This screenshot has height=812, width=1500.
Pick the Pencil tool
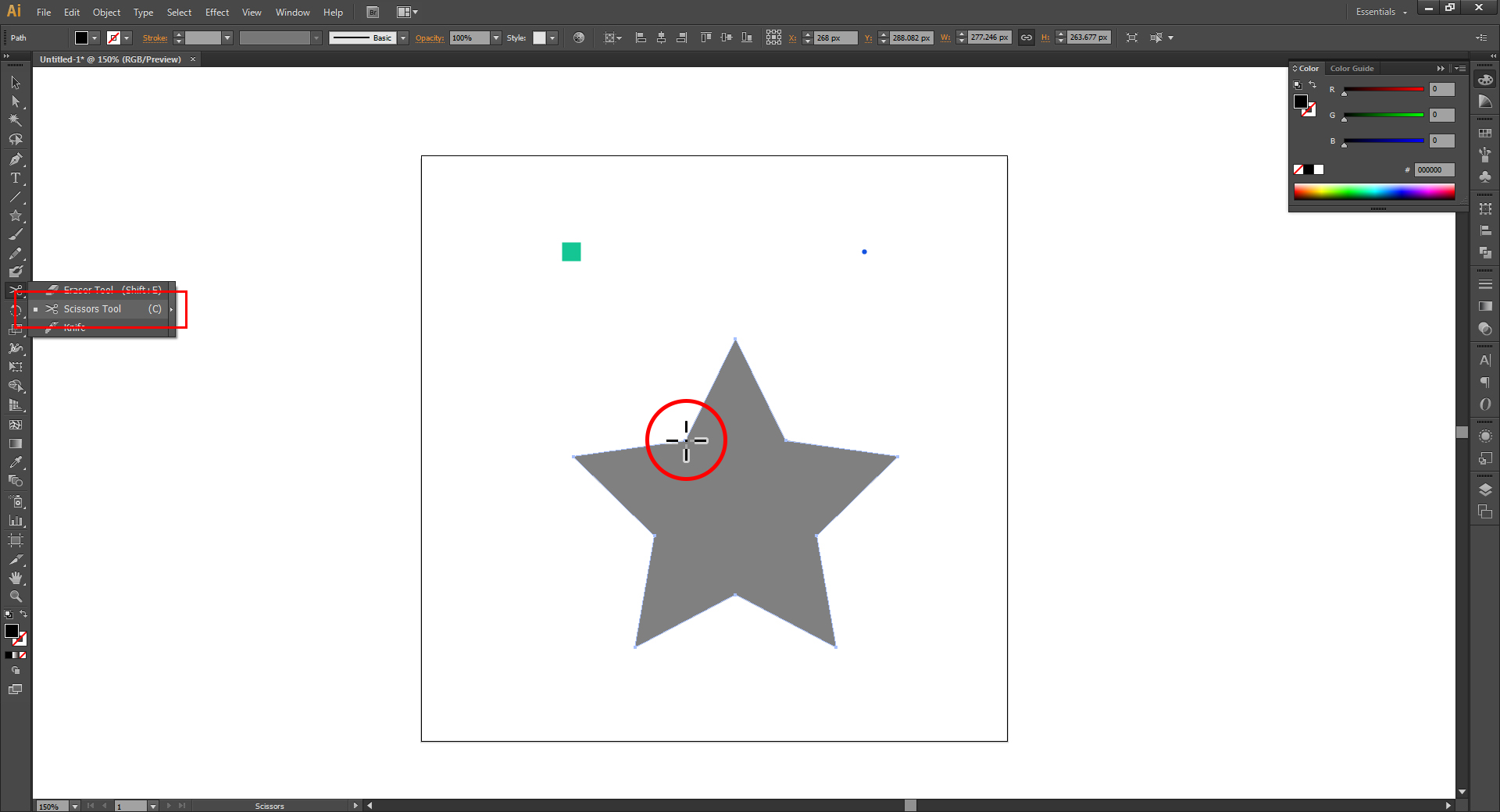[x=16, y=253]
